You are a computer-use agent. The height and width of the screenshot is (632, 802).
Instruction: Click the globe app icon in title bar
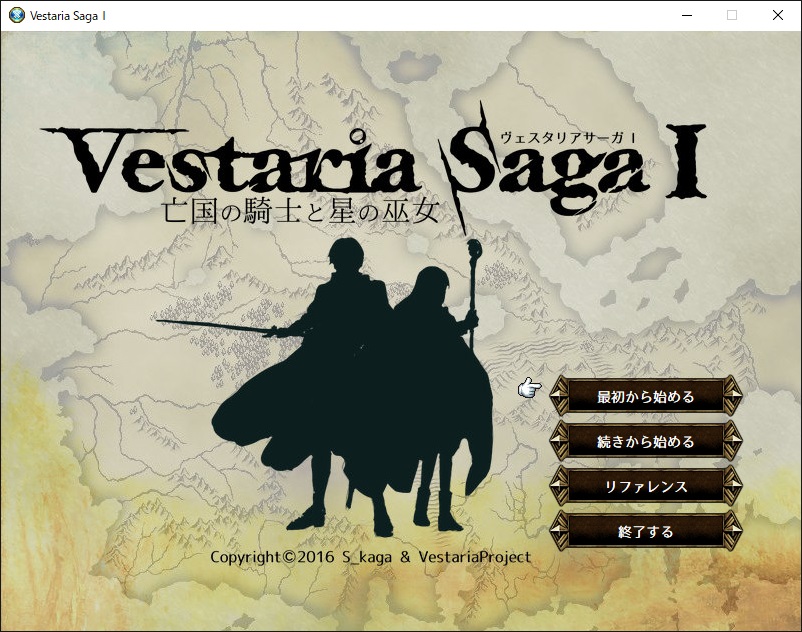point(15,15)
